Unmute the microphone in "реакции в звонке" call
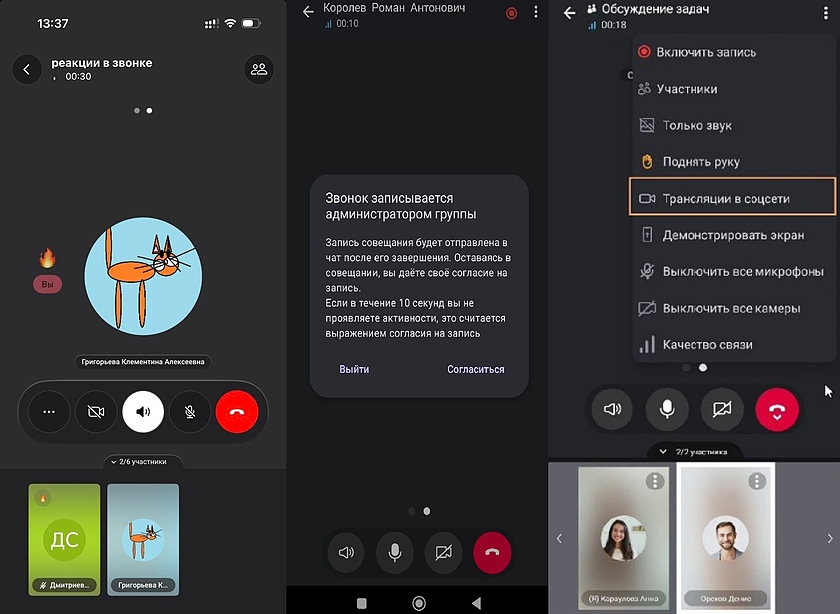The width and height of the screenshot is (840, 614). pyautogui.click(x=190, y=411)
